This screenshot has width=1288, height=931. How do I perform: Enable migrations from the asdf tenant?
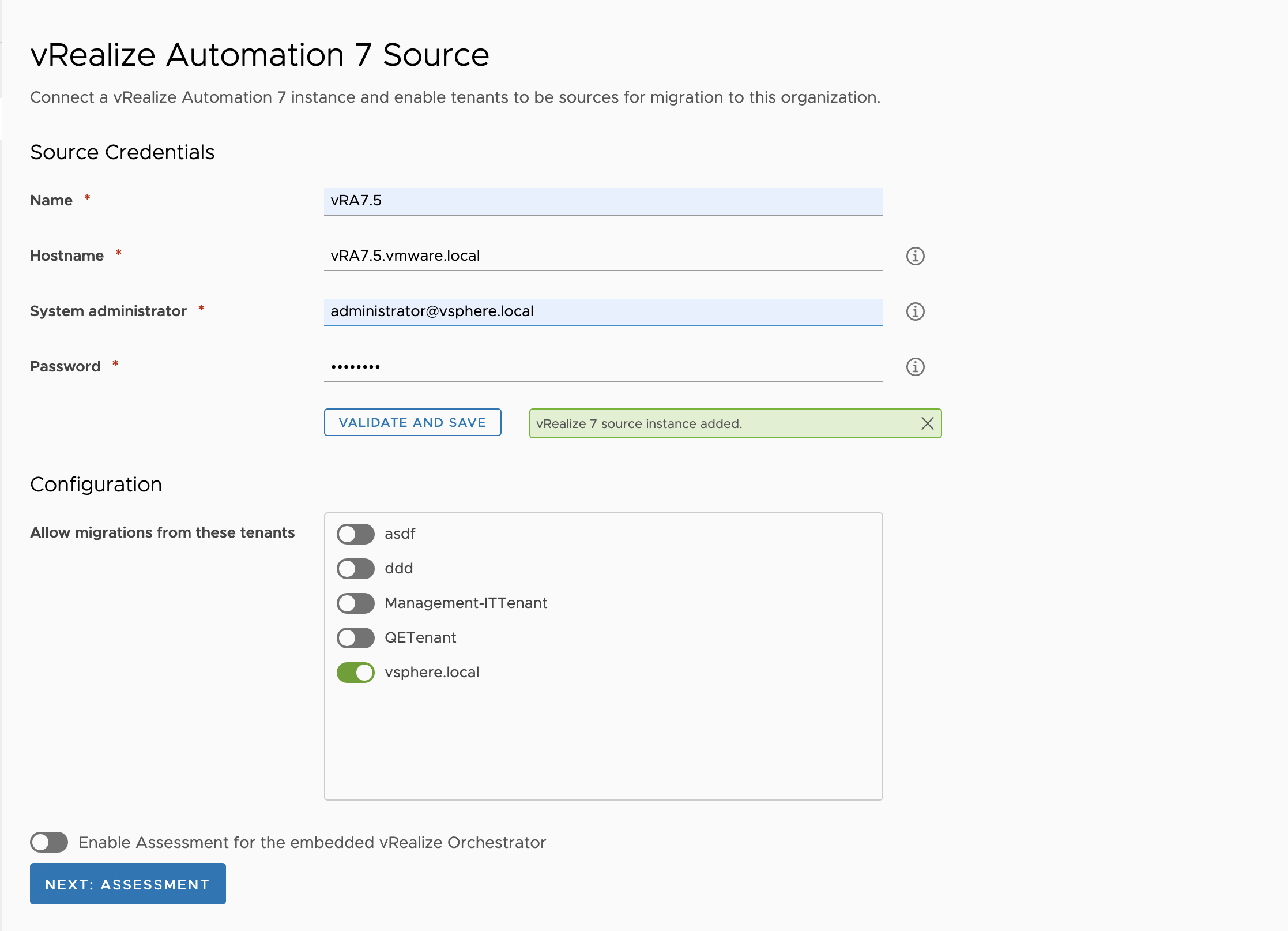click(x=355, y=534)
